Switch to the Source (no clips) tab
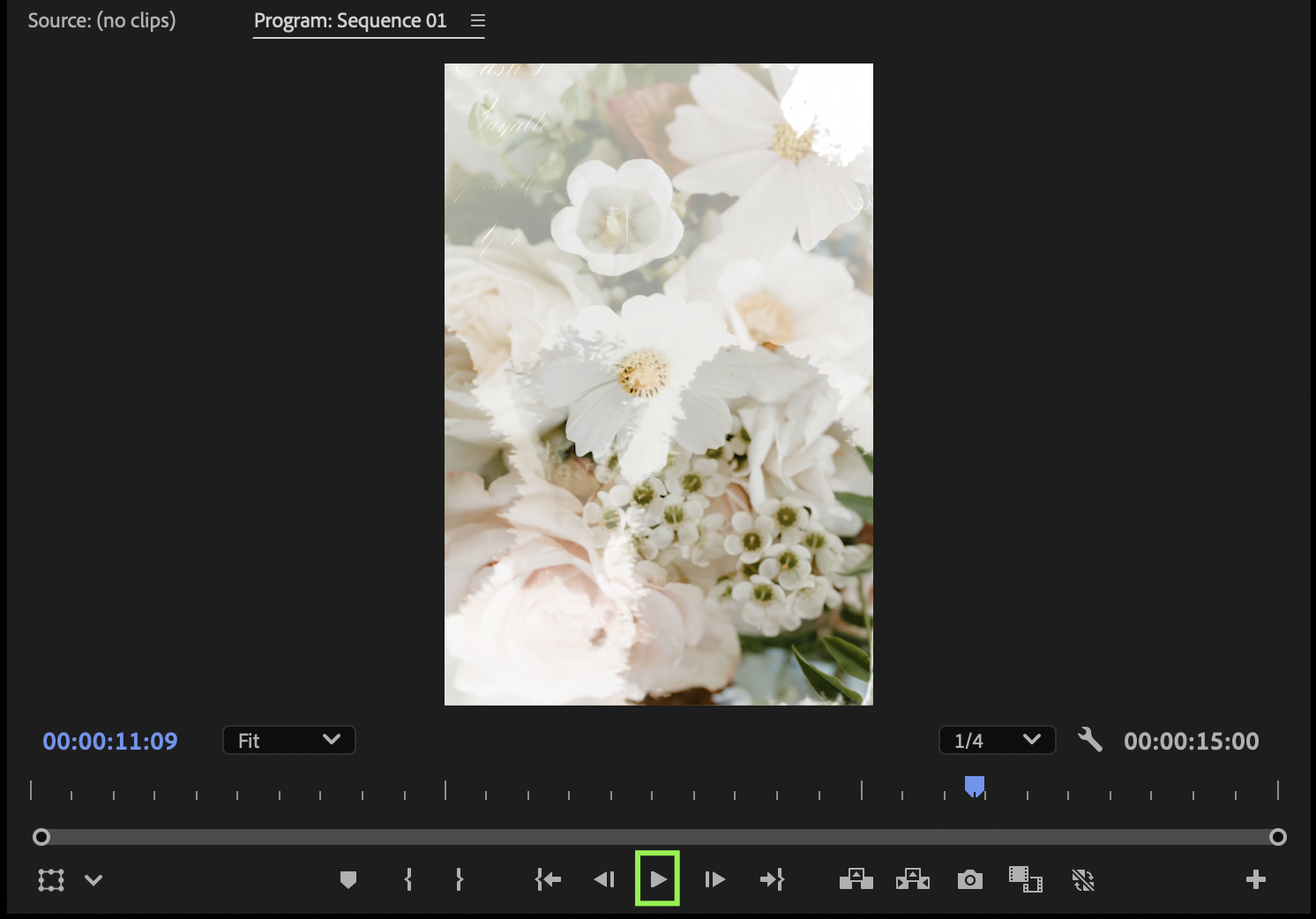The image size is (1316, 919). click(x=101, y=20)
